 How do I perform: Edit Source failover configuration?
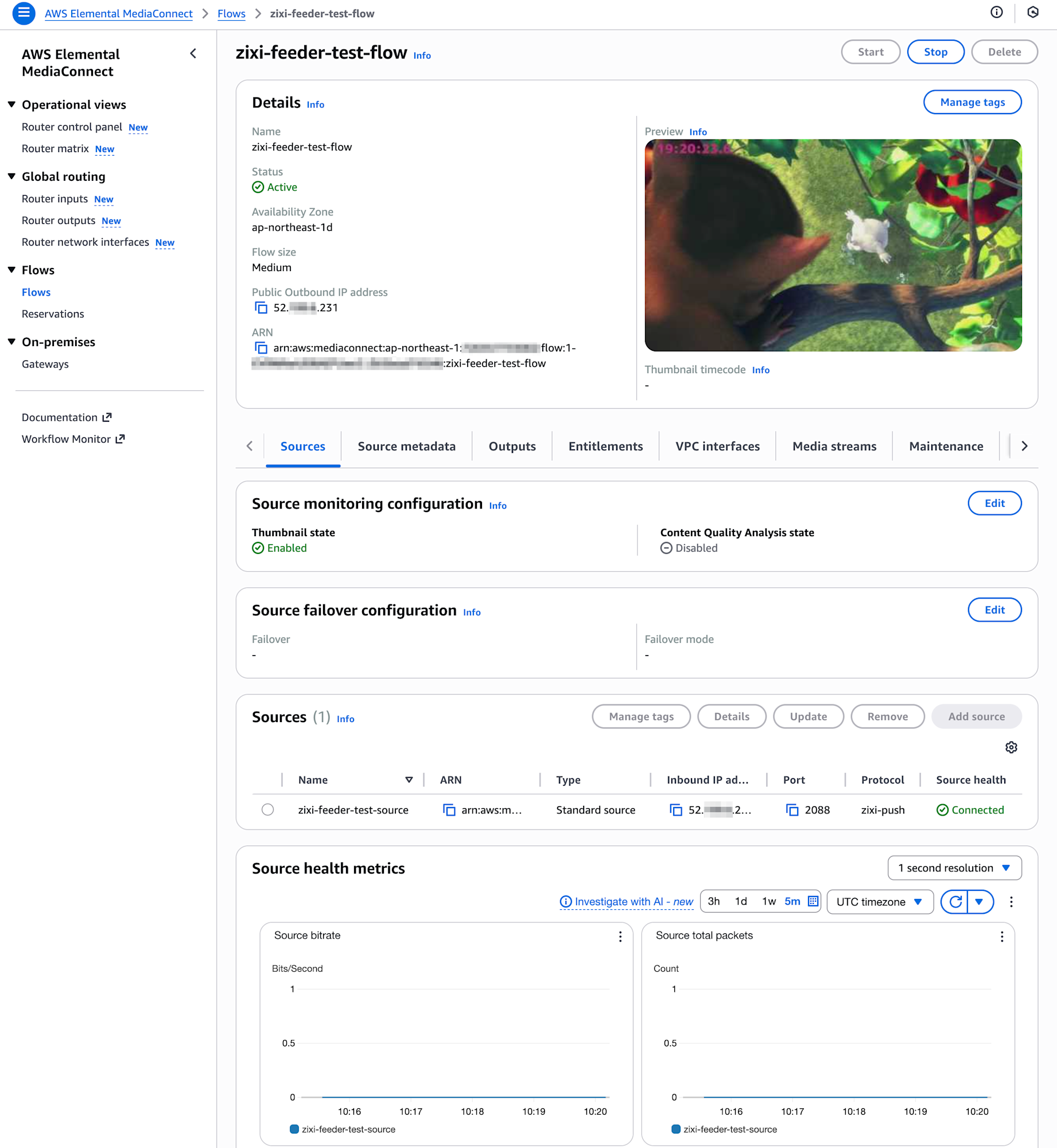(994, 610)
